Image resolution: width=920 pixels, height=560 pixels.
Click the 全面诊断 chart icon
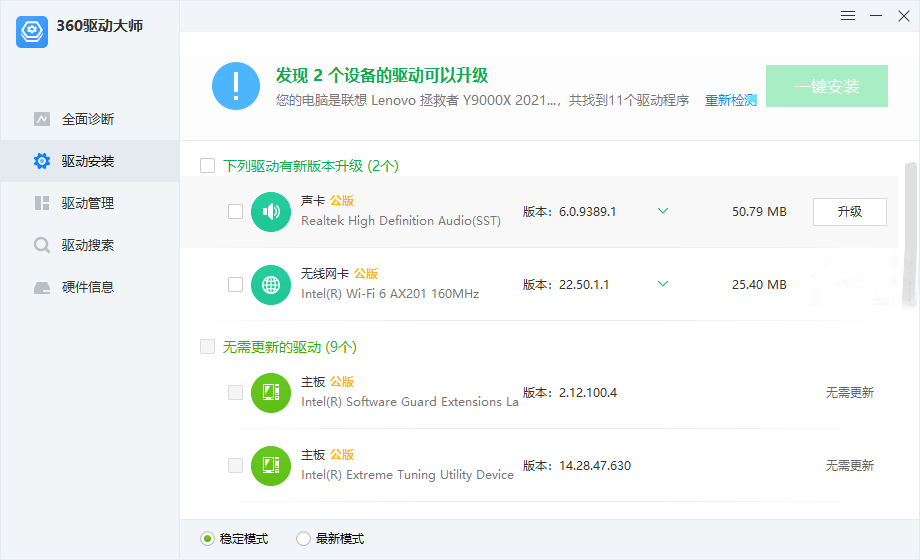tap(42, 119)
